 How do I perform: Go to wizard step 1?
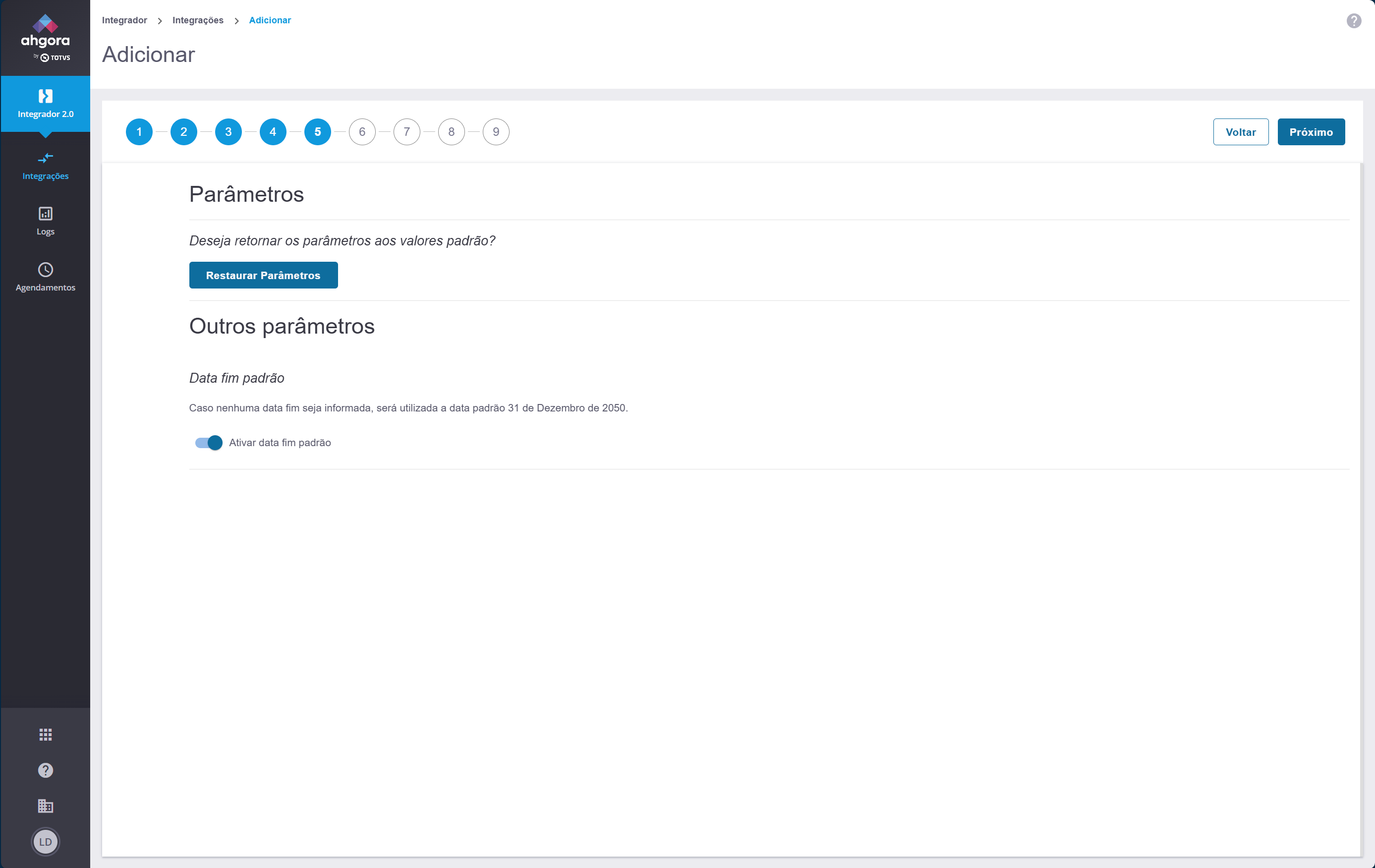(x=139, y=132)
